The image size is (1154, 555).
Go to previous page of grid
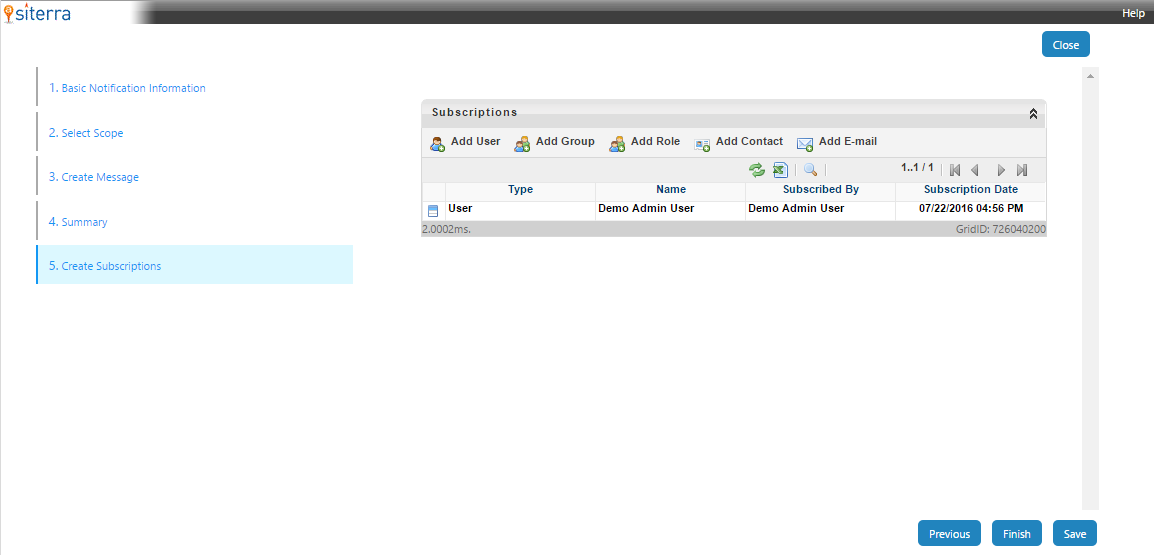(975, 170)
